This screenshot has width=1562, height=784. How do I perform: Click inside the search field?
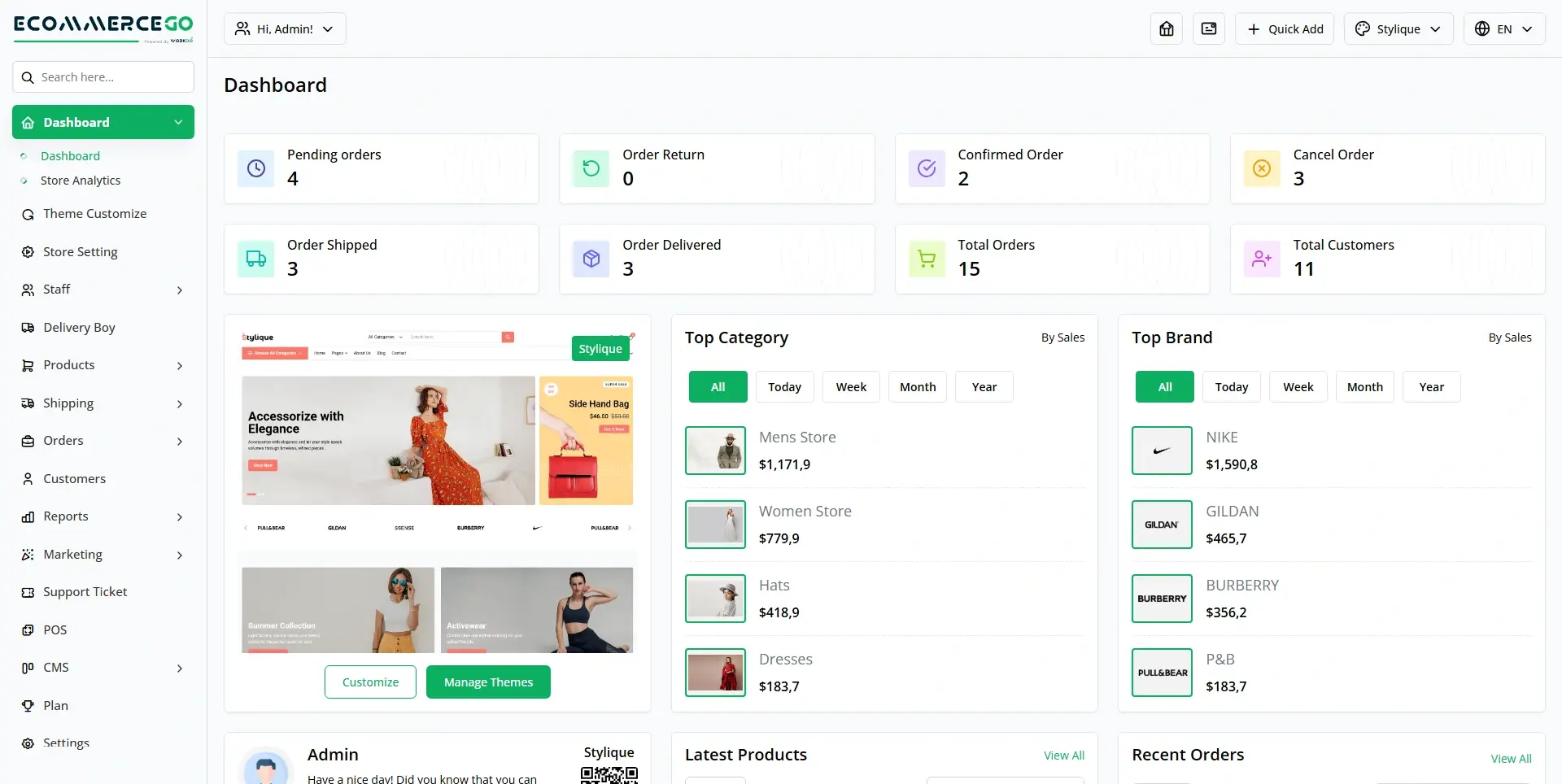pos(103,76)
